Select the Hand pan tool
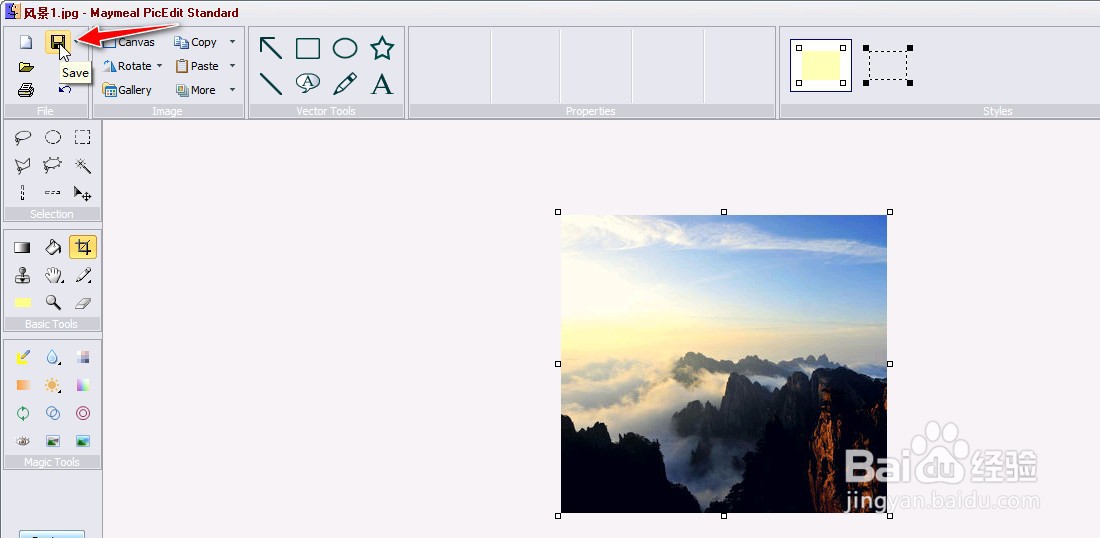Image resolution: width=1100 pixels, height=538 pixels. point(53,276)
